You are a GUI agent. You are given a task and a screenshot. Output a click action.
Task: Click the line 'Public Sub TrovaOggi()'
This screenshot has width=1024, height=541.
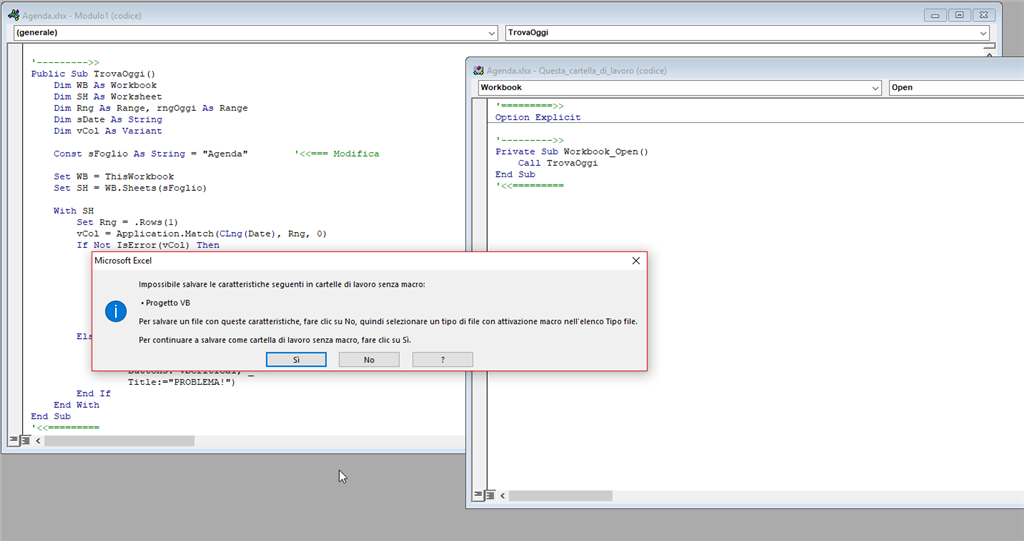tap(93, 74)
